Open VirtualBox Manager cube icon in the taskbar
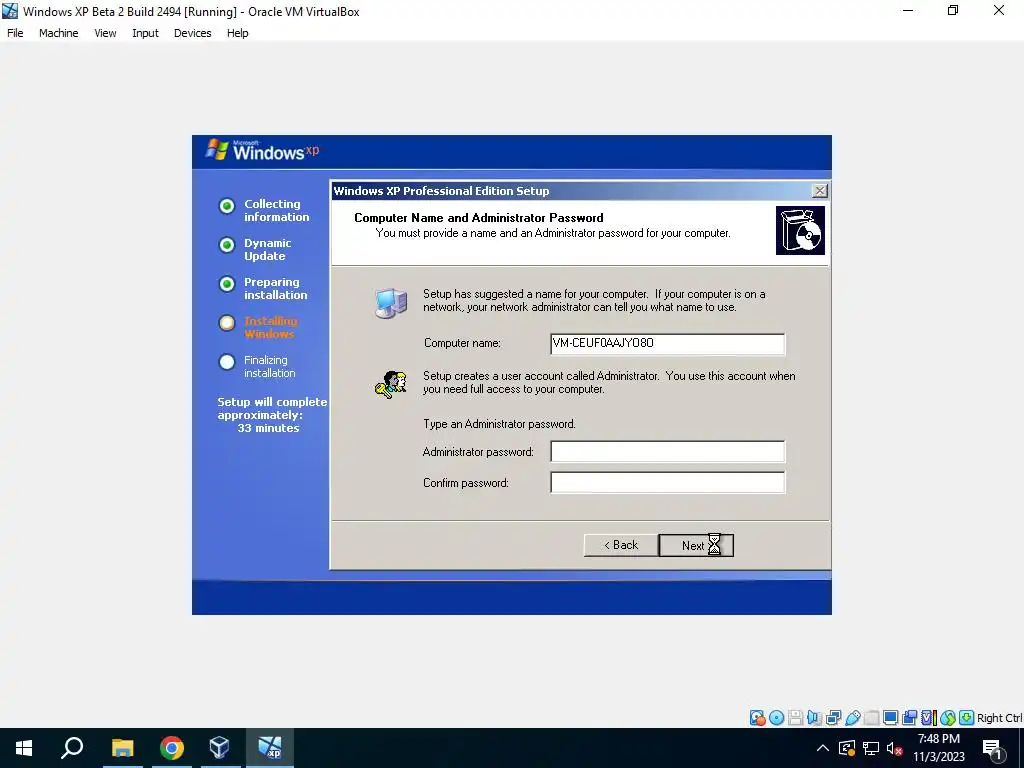This screenshot has height=768, width=1024. (x=219, y=748)
